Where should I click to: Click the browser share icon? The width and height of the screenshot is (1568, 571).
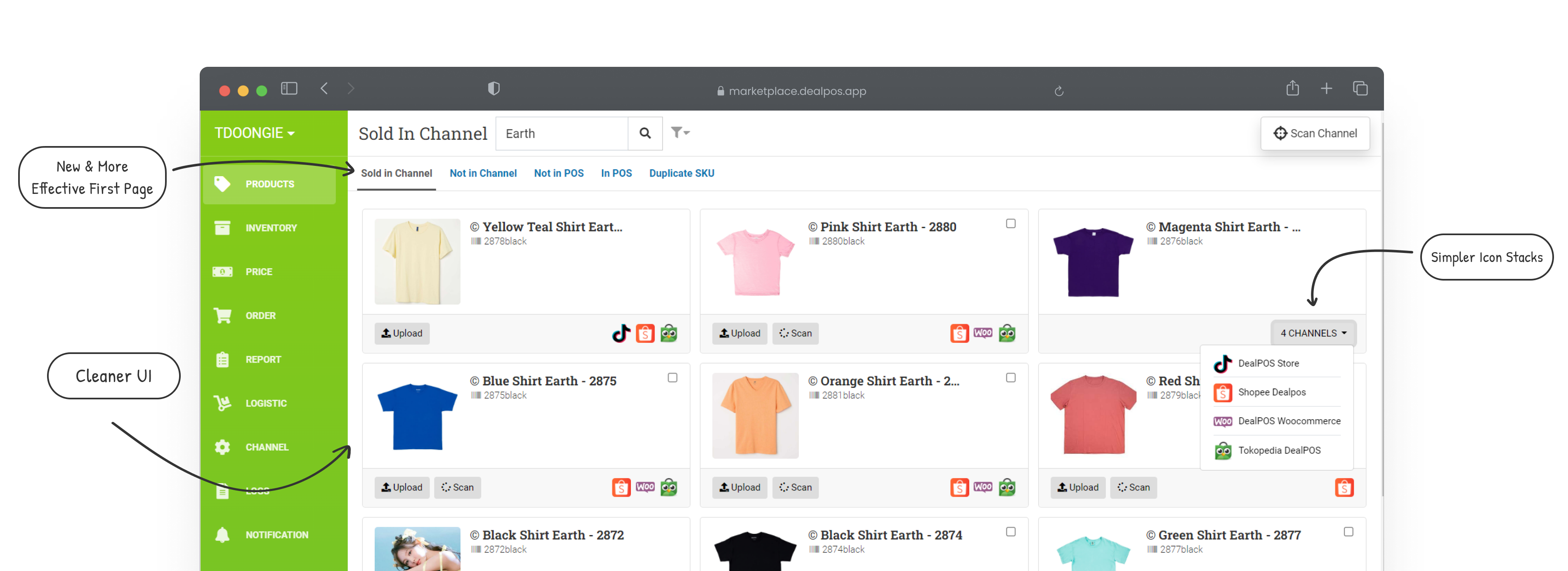[x=1292, y=88]
